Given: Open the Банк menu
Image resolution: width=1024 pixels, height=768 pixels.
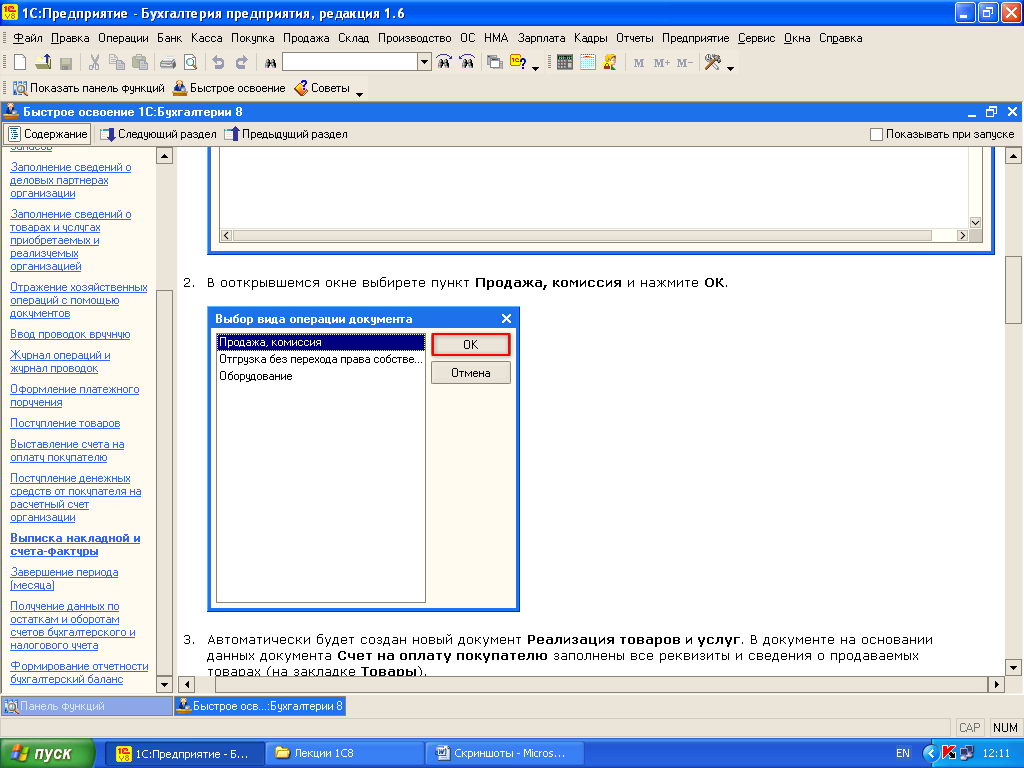Looking at the screenshot, I should click(x=169, y=38).
